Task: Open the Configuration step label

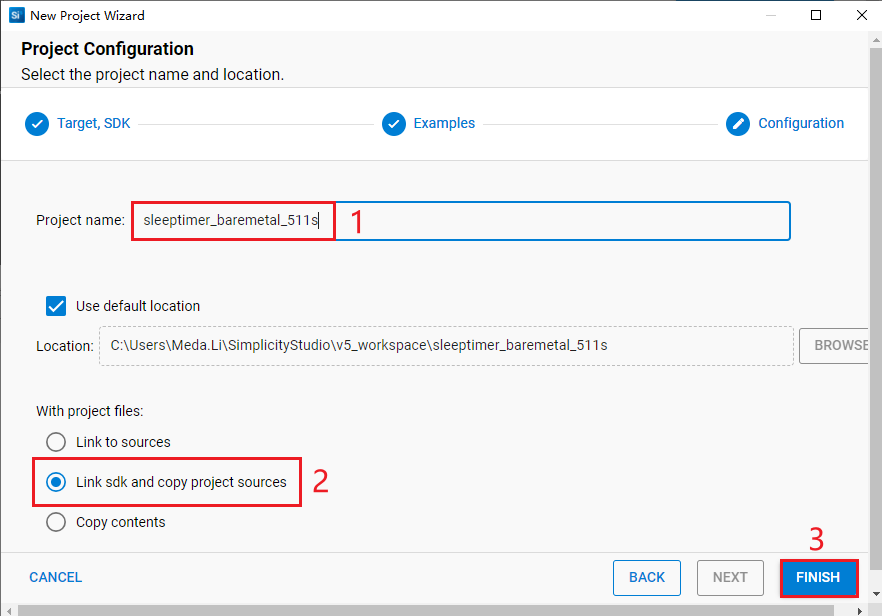Action: (x=801, y=123)
